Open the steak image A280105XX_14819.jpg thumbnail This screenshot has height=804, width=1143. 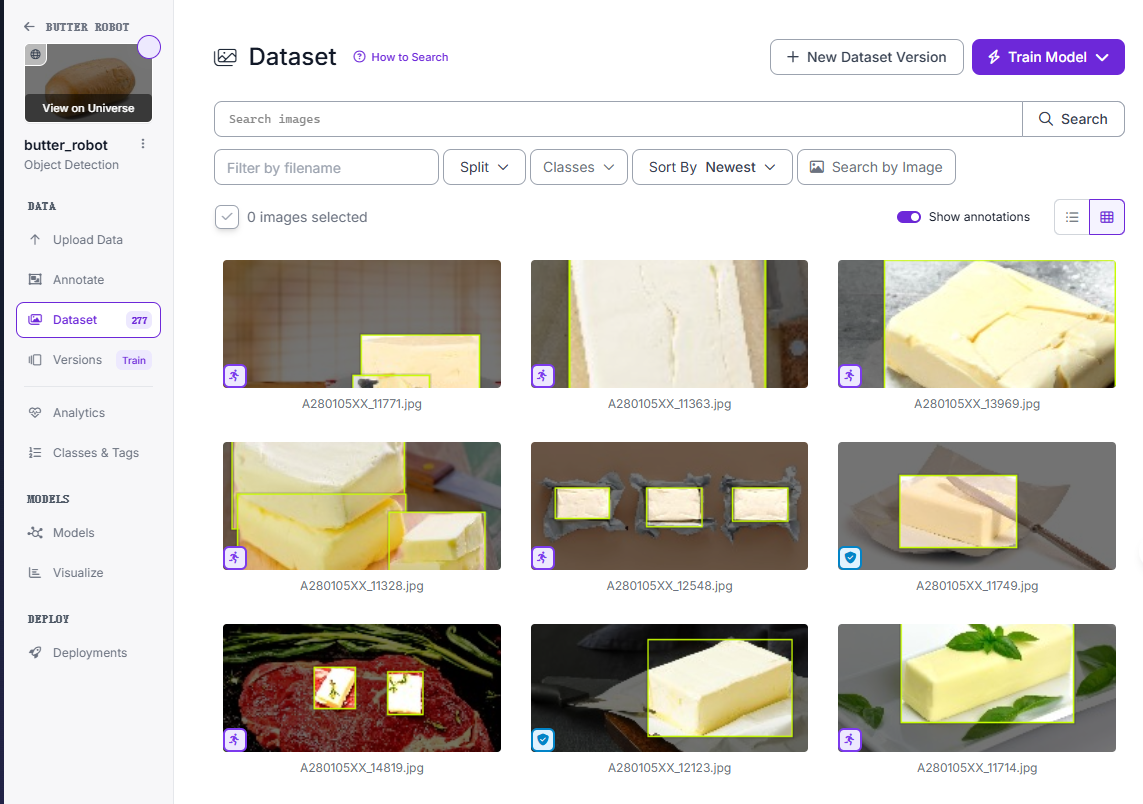(x=362, y=687)
